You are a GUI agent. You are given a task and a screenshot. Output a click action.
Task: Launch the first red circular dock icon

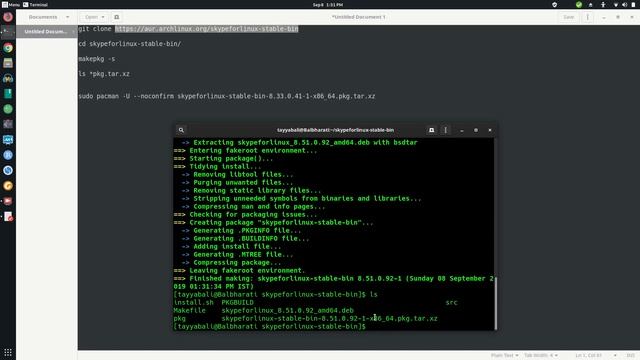pos(8,17)
